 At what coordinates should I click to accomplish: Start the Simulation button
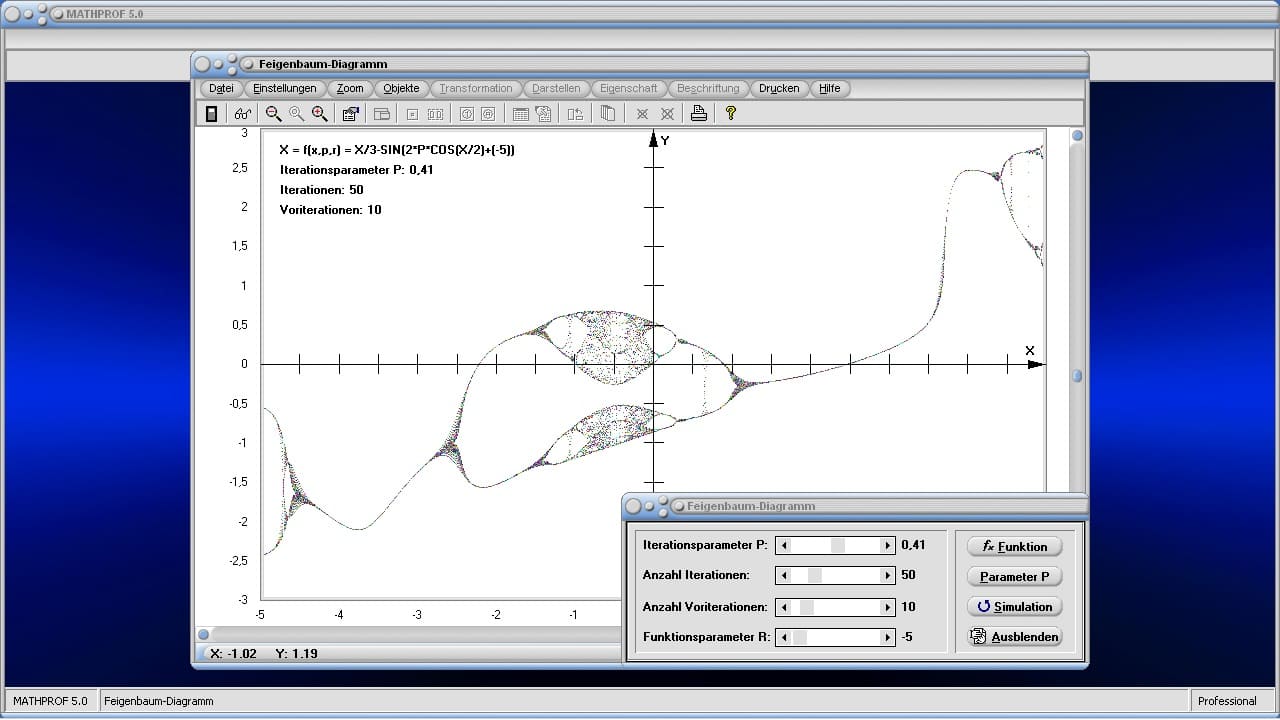tap(1014, 607)
